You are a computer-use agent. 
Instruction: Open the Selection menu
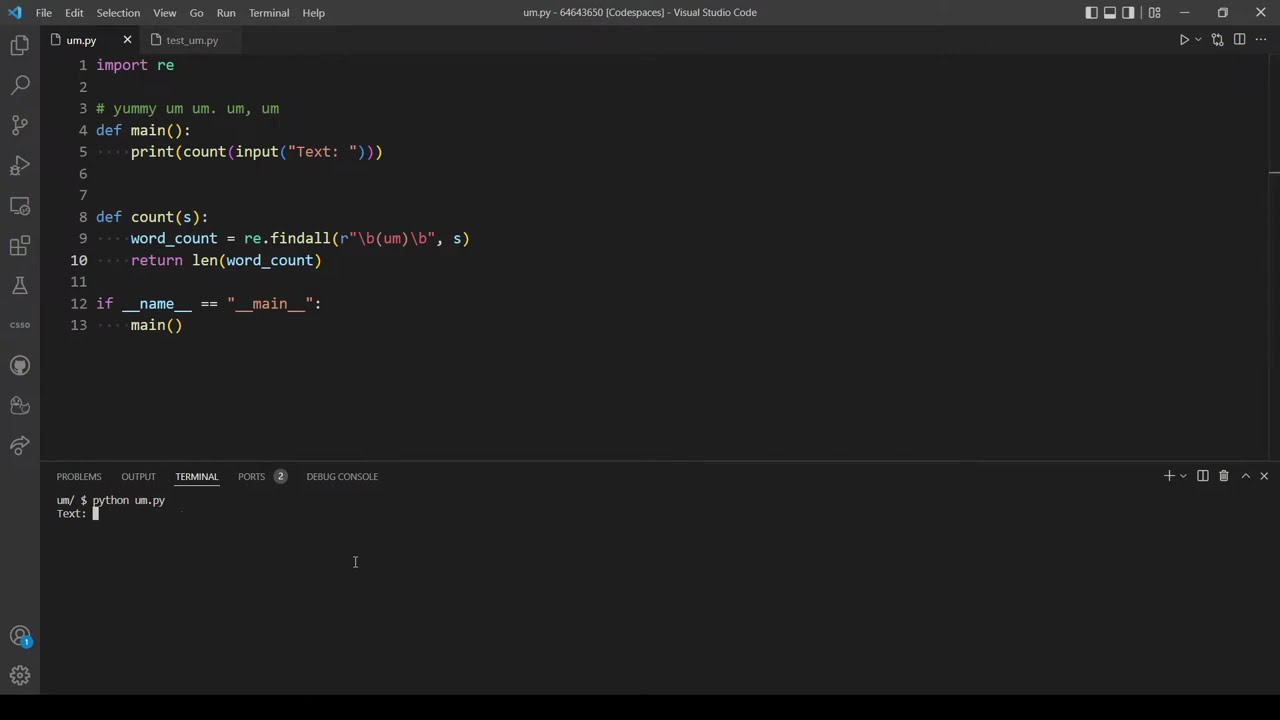coord(118,13)
